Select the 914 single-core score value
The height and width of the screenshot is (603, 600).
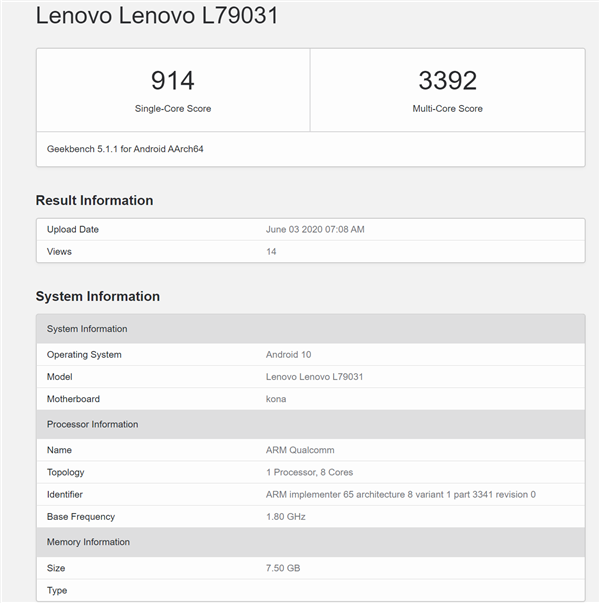[173, 81]
